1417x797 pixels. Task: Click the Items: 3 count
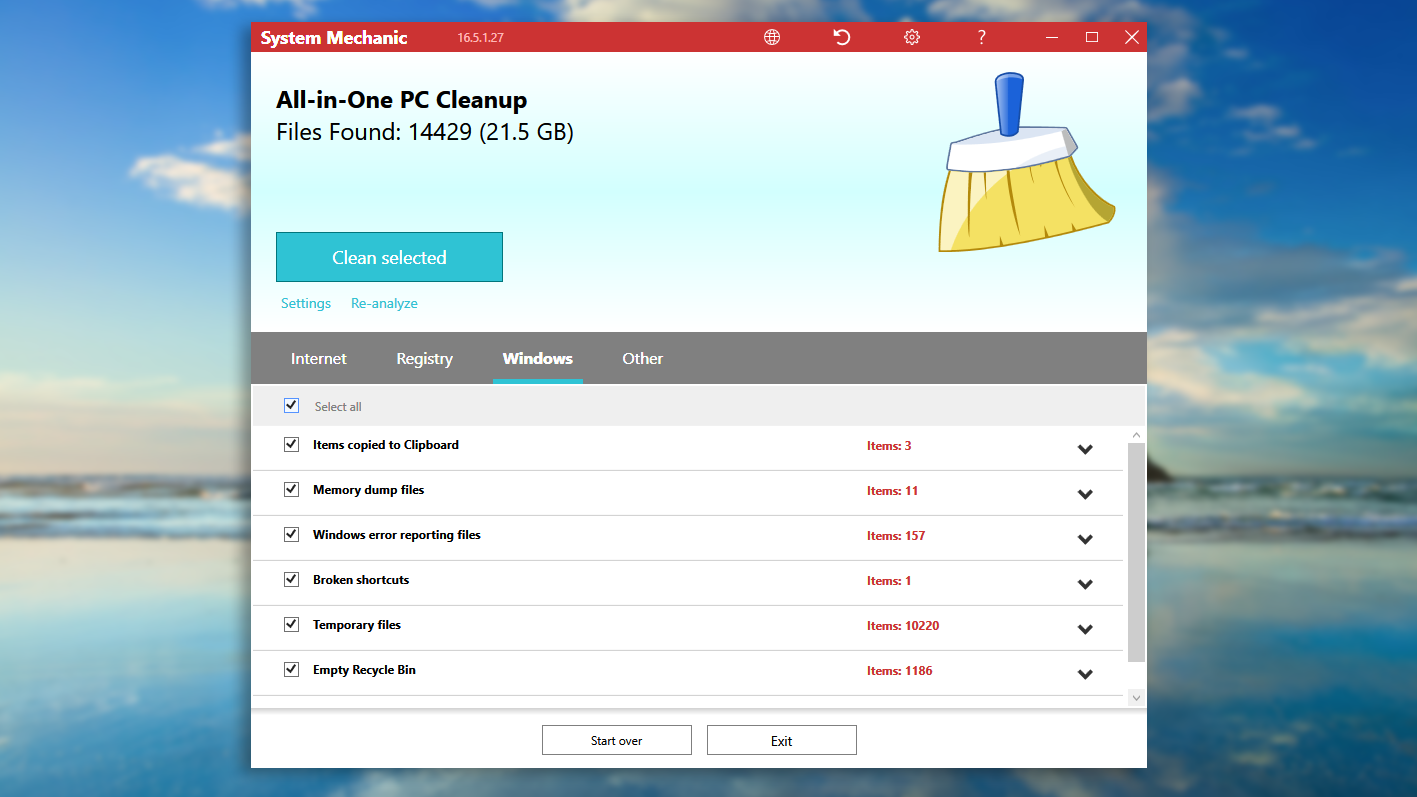tap(889, 446)
